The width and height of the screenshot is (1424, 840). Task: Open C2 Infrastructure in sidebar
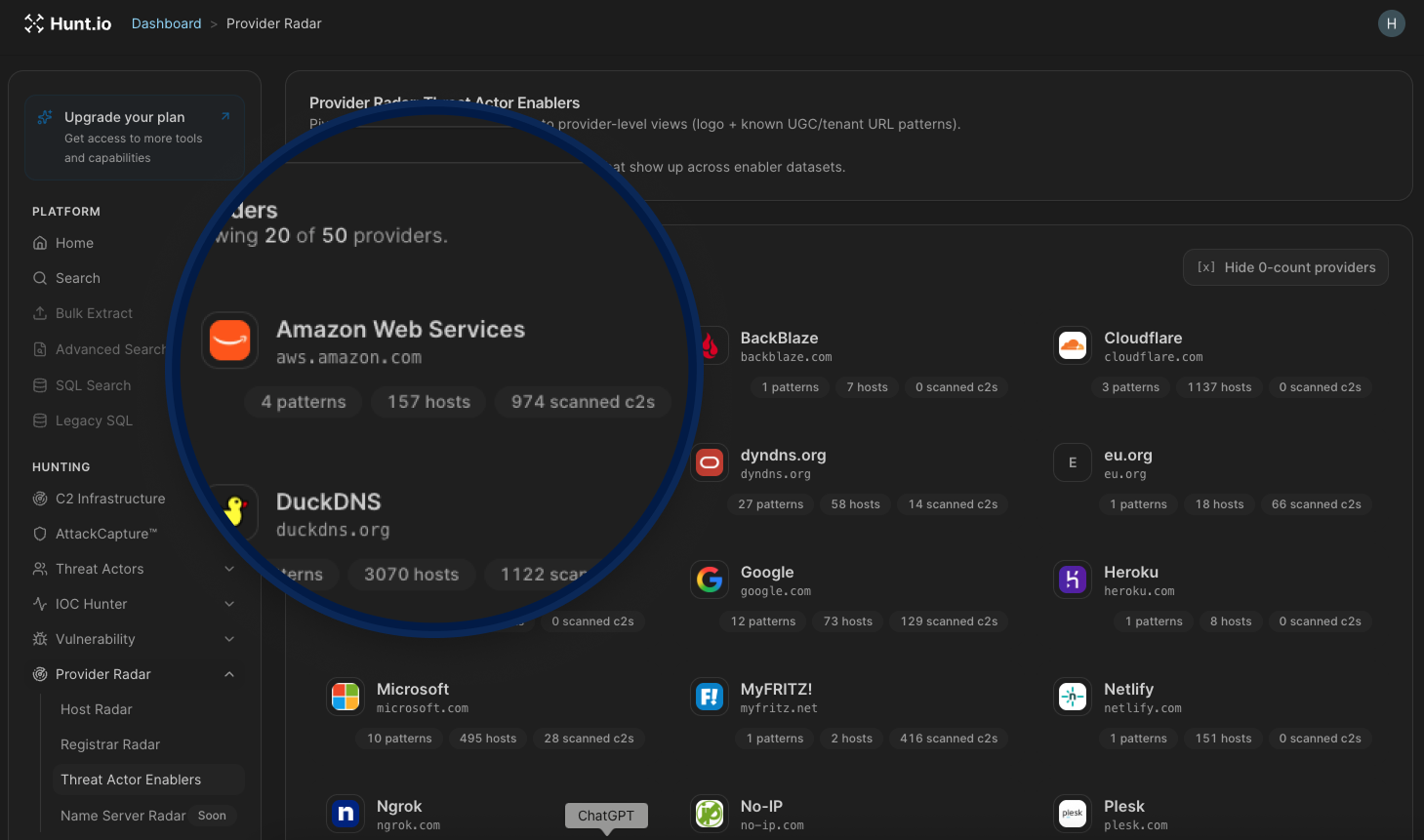pyautogui.click(x=110, y=499)
